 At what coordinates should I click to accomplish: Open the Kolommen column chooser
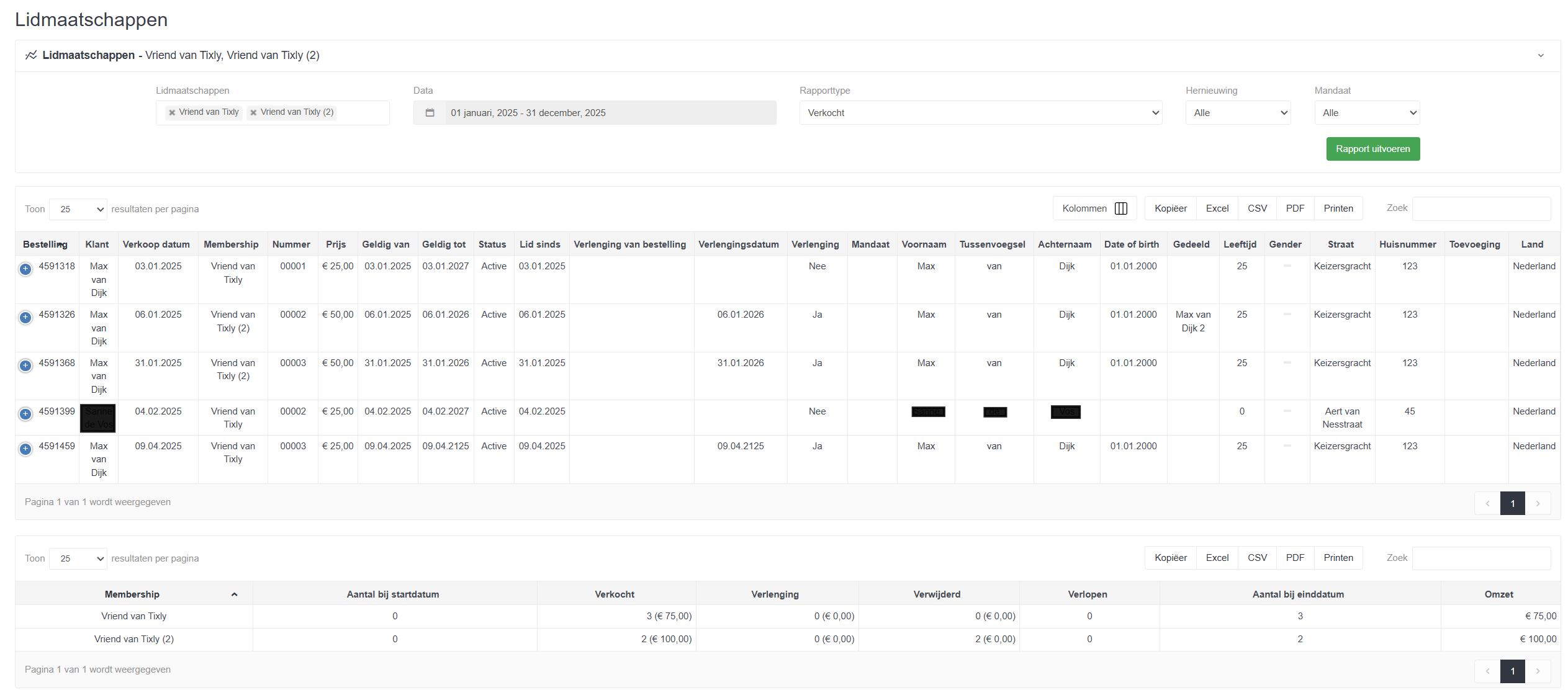1094,208
